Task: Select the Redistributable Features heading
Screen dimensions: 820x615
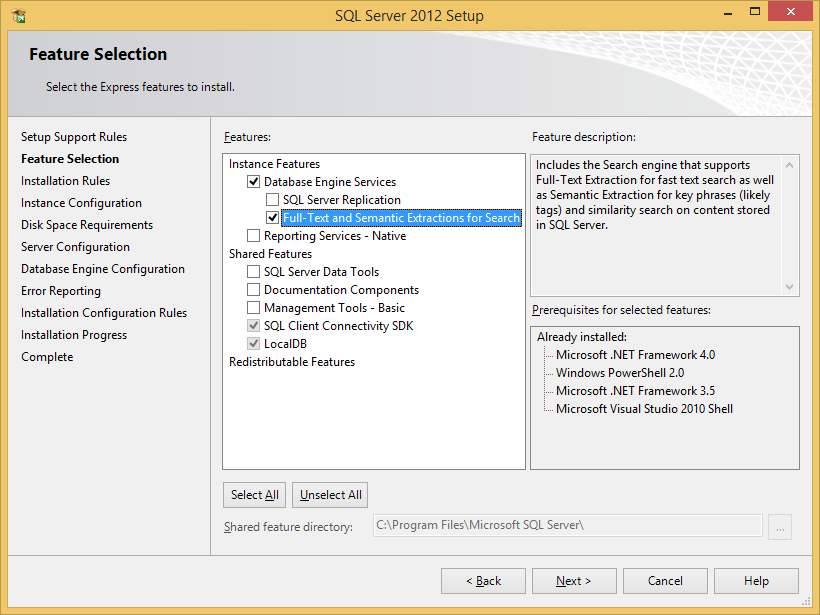Action: [292, 362]
